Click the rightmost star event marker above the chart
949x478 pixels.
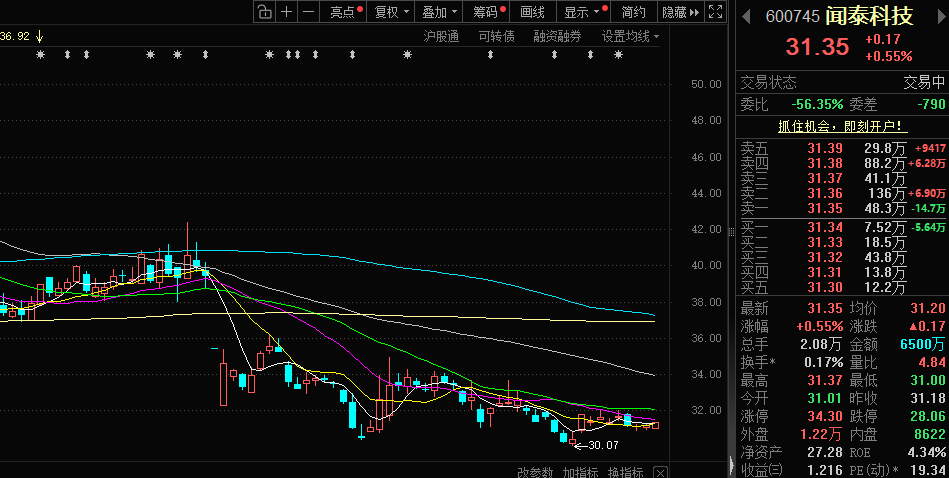[x=618, y=55]
